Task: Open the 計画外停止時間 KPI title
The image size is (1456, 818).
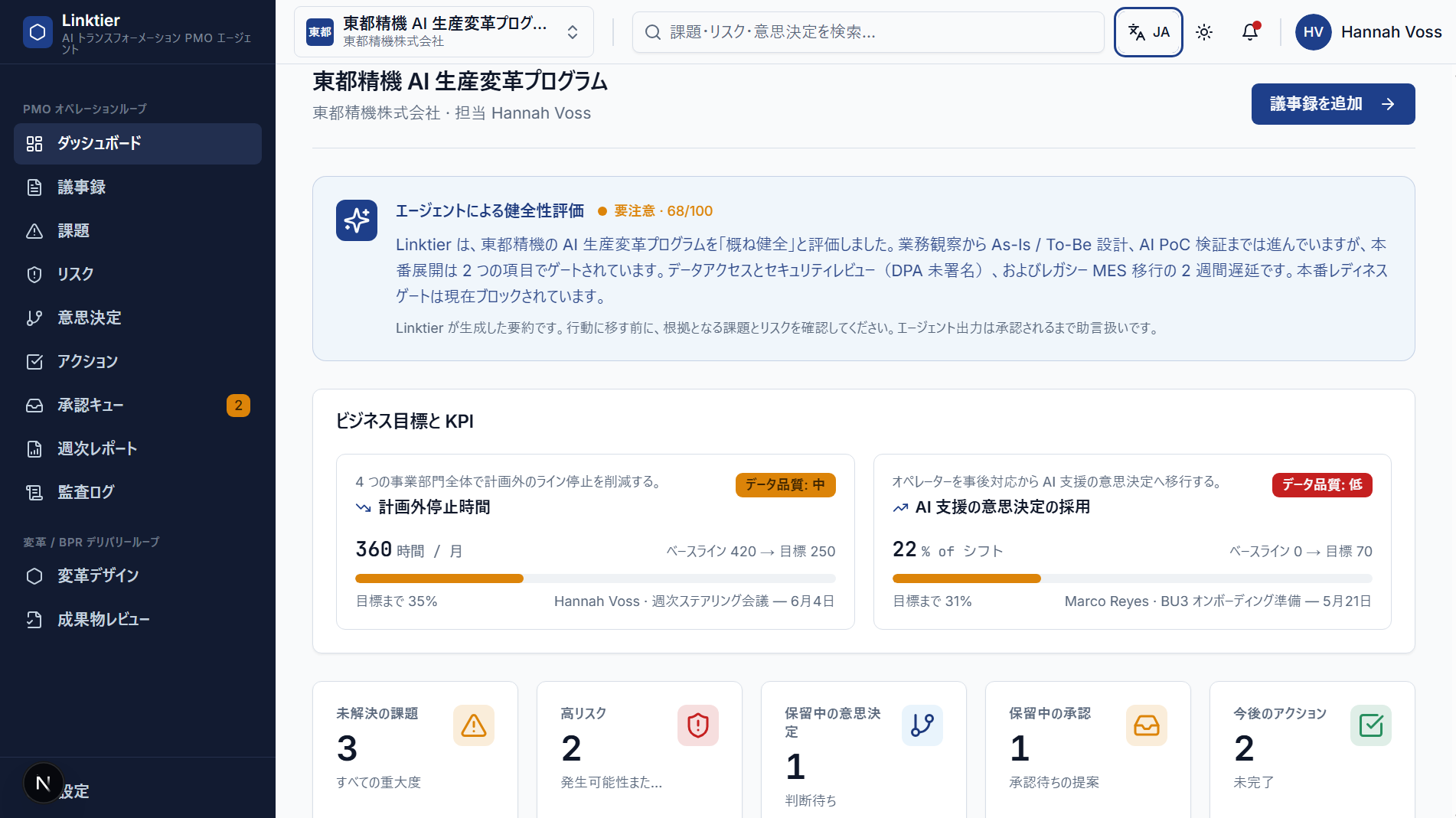Action: point(434,507)
